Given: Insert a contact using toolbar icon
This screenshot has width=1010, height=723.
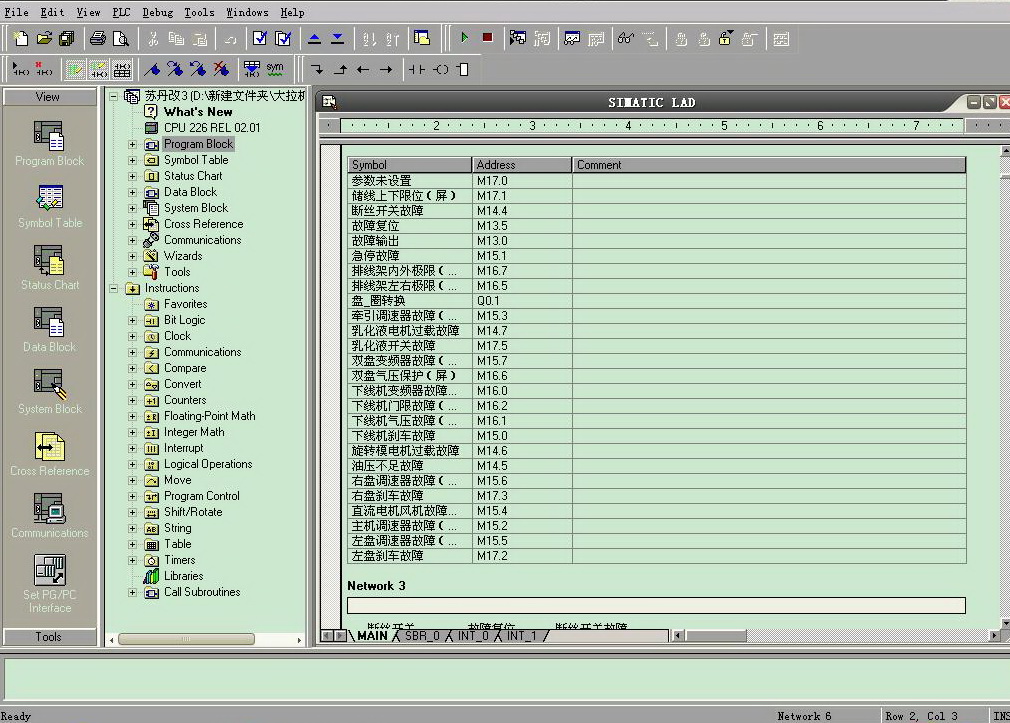Looking at the screenshot, I should coord(416,69).
